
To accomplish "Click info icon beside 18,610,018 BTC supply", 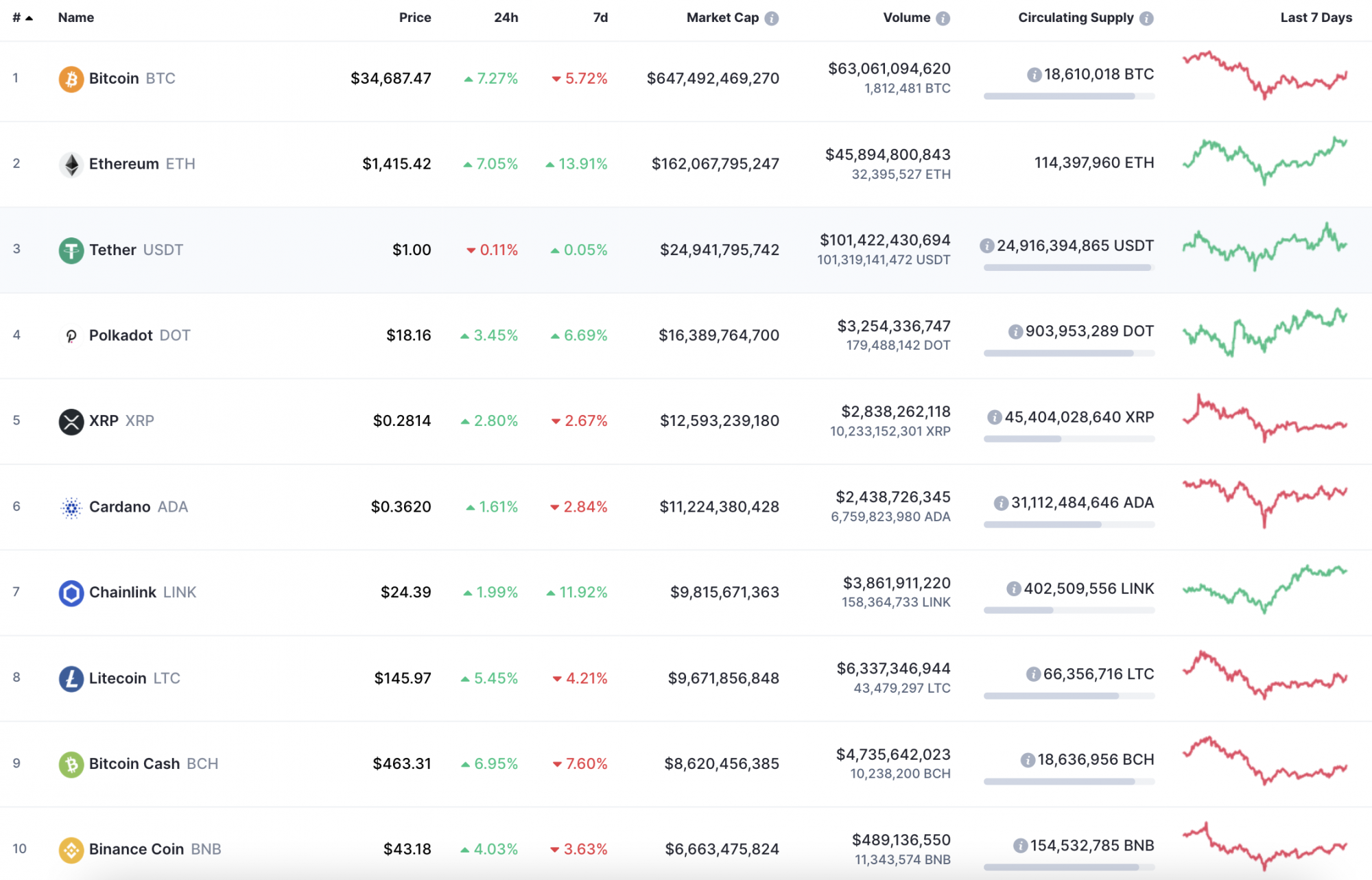I will coord(1034,75).
